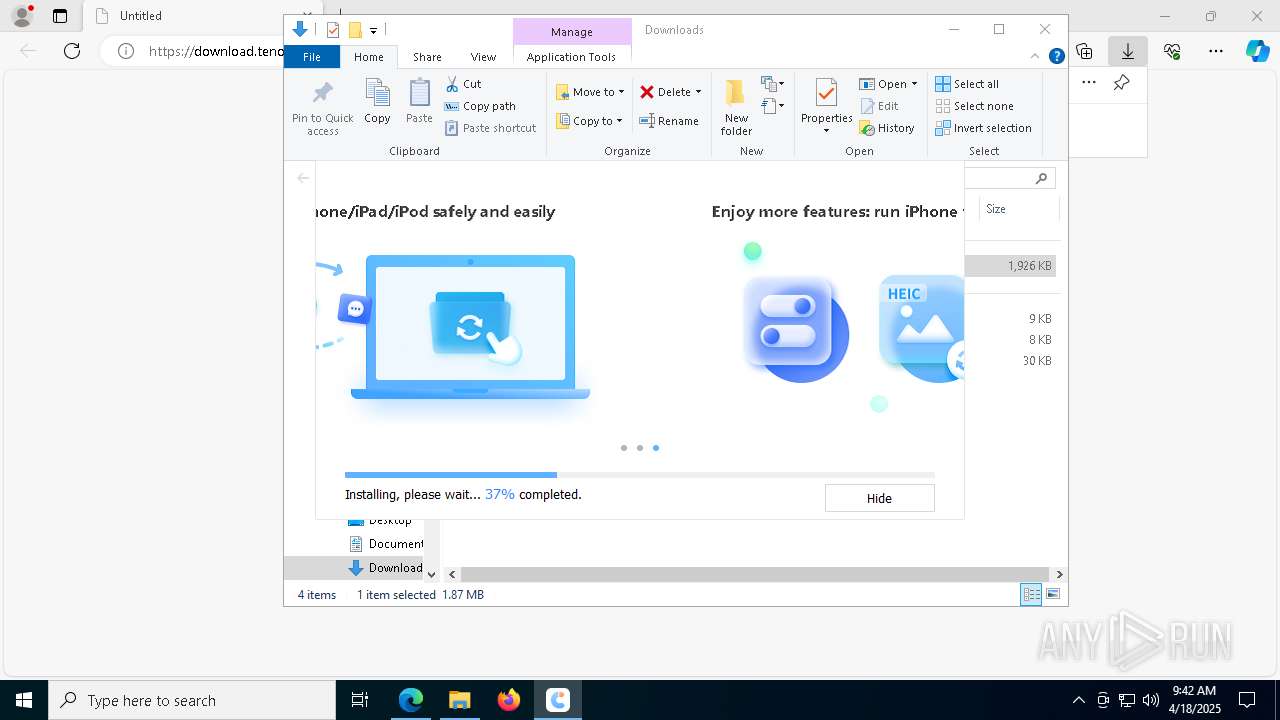Open Microsoft Edge from the taskbar
The width and height of the screenshot is (1280, 720).
click(x=411, y=700)
